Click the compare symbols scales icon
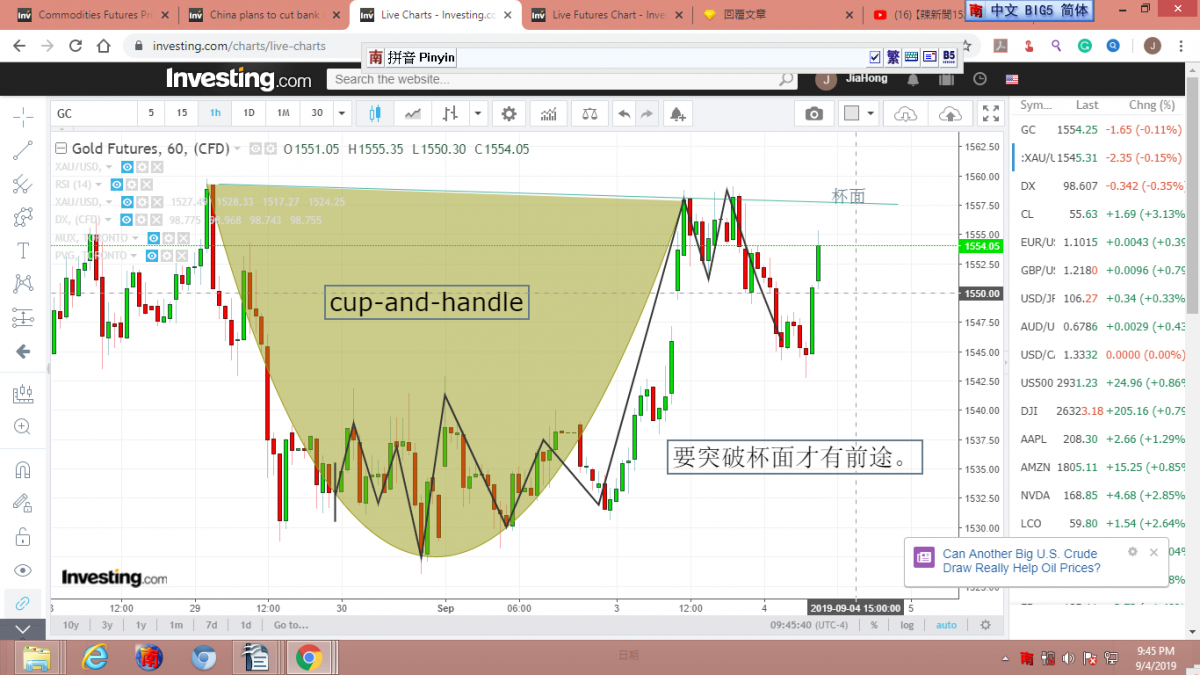1200x675 pixels. pos(589,114)
